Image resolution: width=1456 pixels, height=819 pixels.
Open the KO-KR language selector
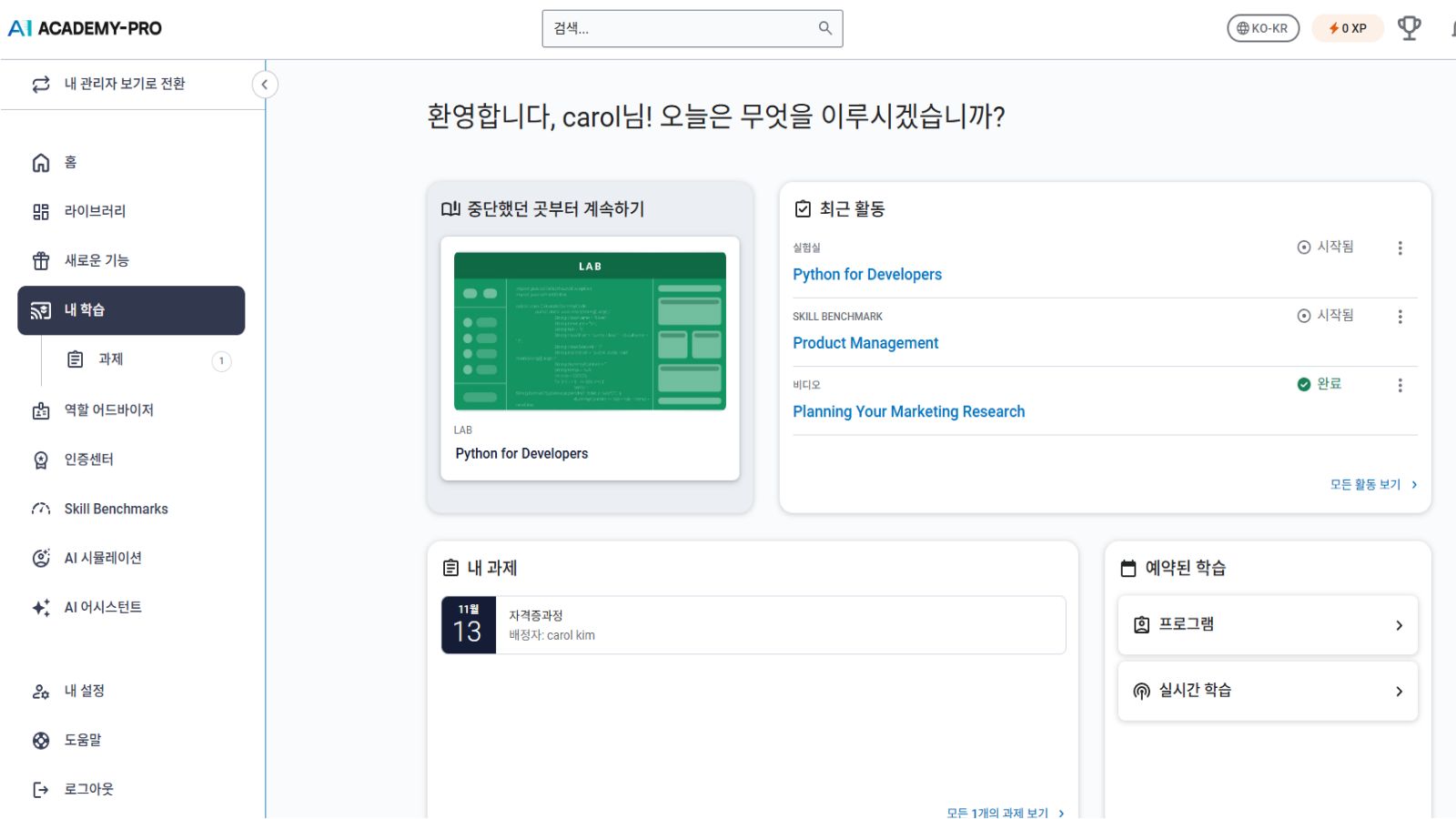tap(1262, 27)
